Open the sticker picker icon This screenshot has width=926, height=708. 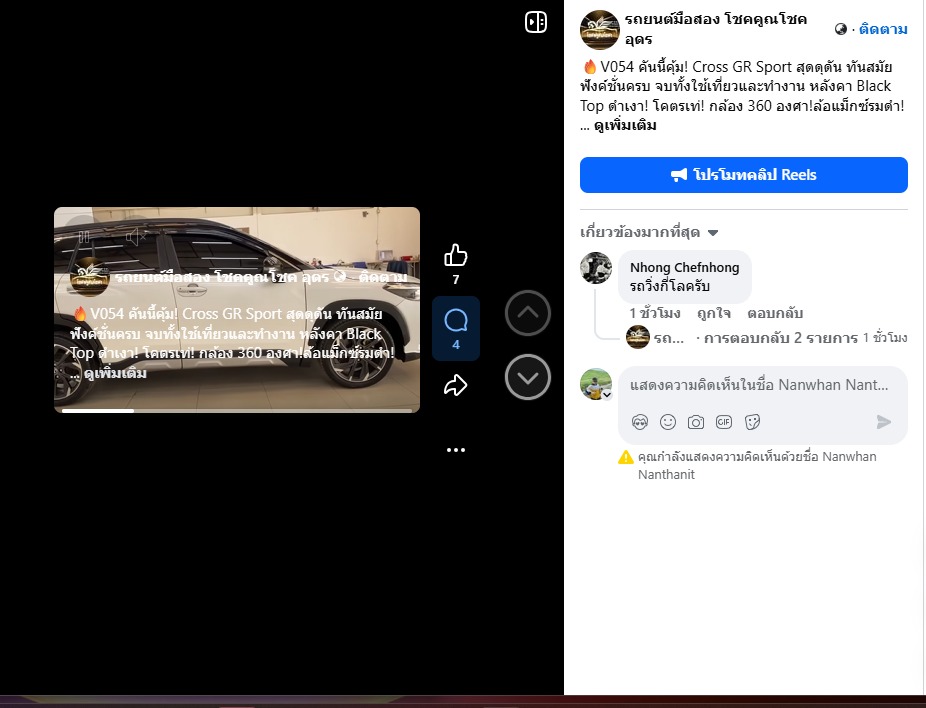pyautogui.click(x=752, y=422)
